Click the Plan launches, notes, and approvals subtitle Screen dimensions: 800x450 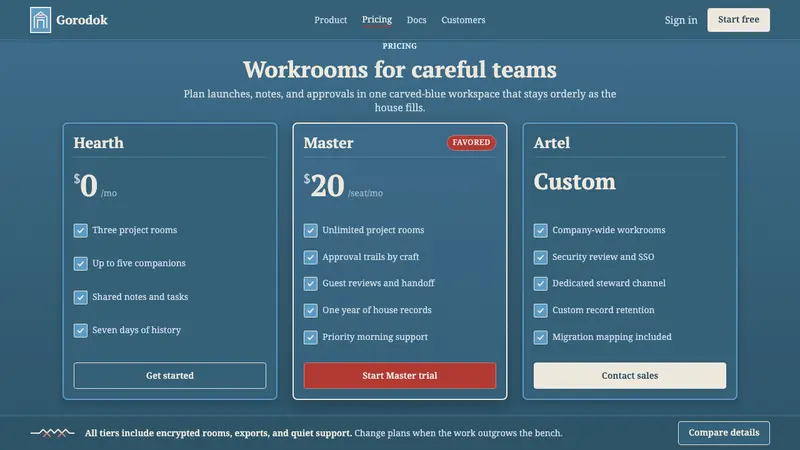click(x=400, y=101)
